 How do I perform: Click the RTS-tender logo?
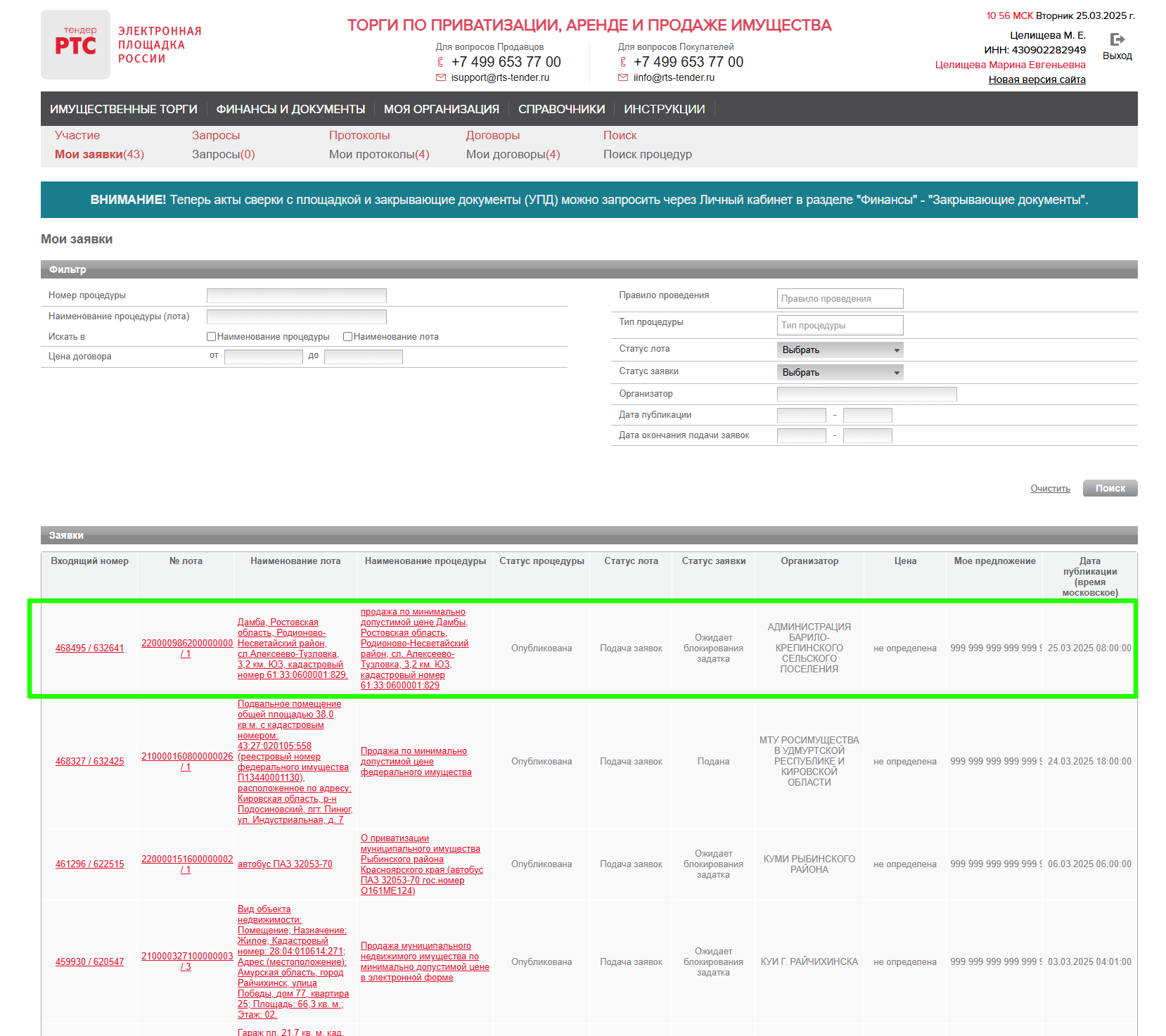click(75, 44)
